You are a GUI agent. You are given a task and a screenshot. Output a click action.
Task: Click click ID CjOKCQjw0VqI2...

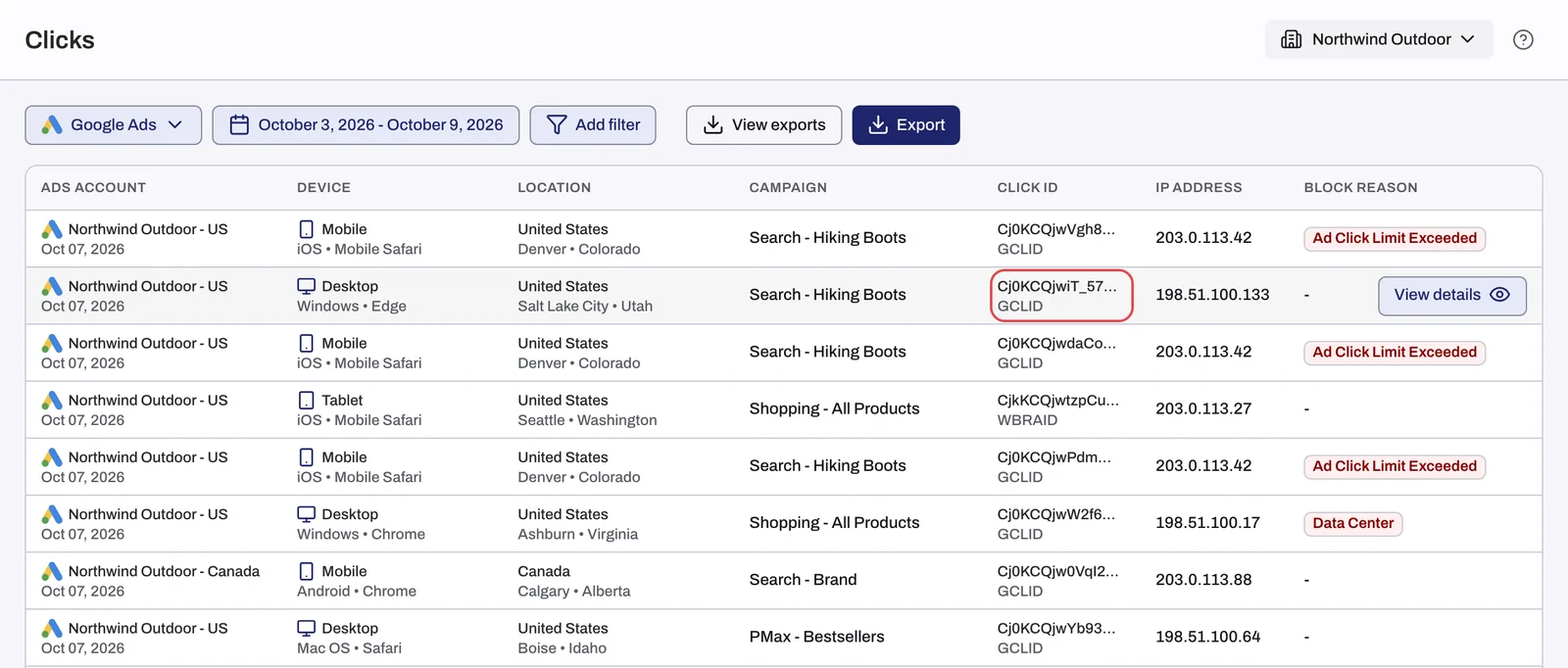1058,581
